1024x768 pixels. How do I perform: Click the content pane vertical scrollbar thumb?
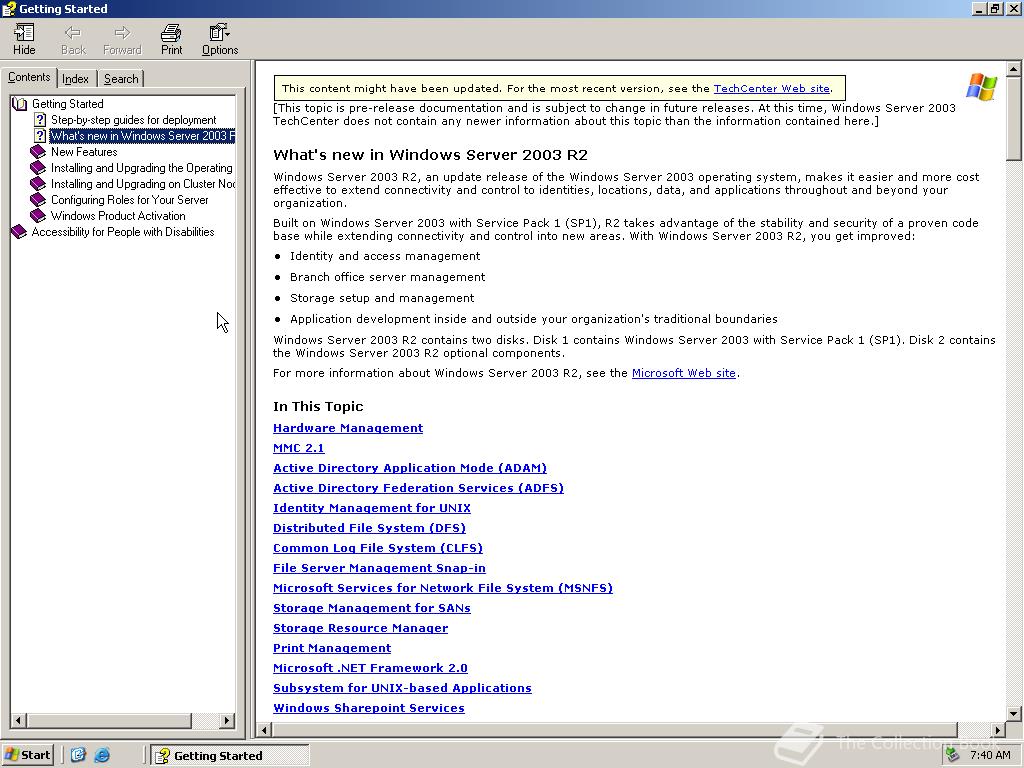[x=1014, y=118]
